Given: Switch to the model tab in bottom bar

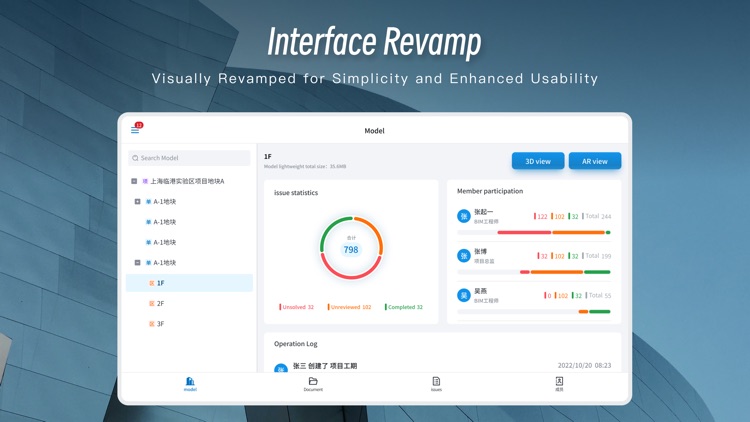Looking at the screenshot, I should click(190, 384).
